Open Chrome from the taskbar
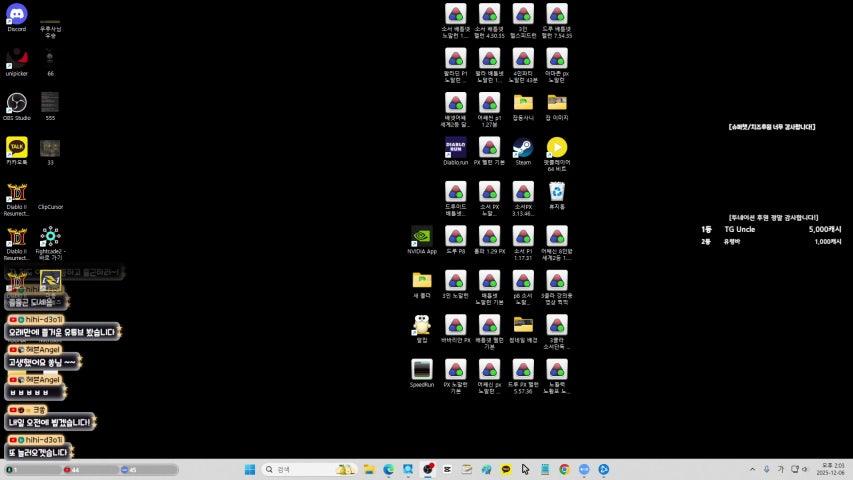 [564, 469]
